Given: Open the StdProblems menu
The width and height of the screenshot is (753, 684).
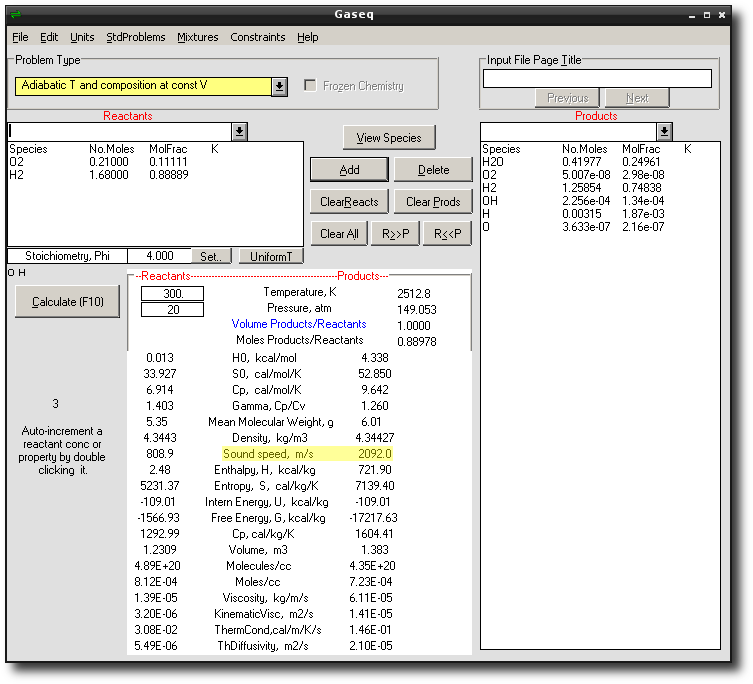Looking at the screenshot, I should (136, 37).
